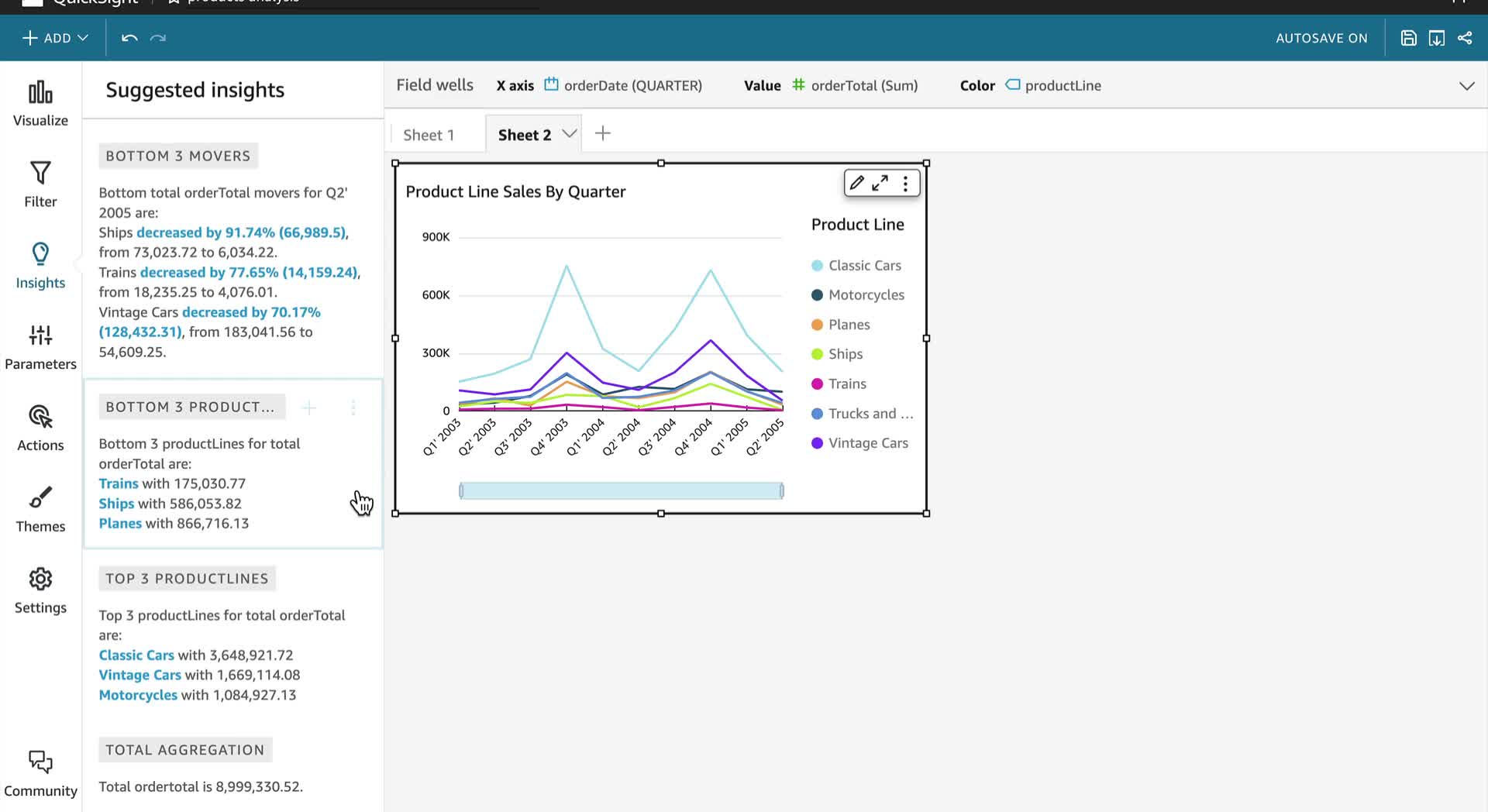Add a new sheet with plus tab
Screen dimensions: 1488x812
pos(603,134)
